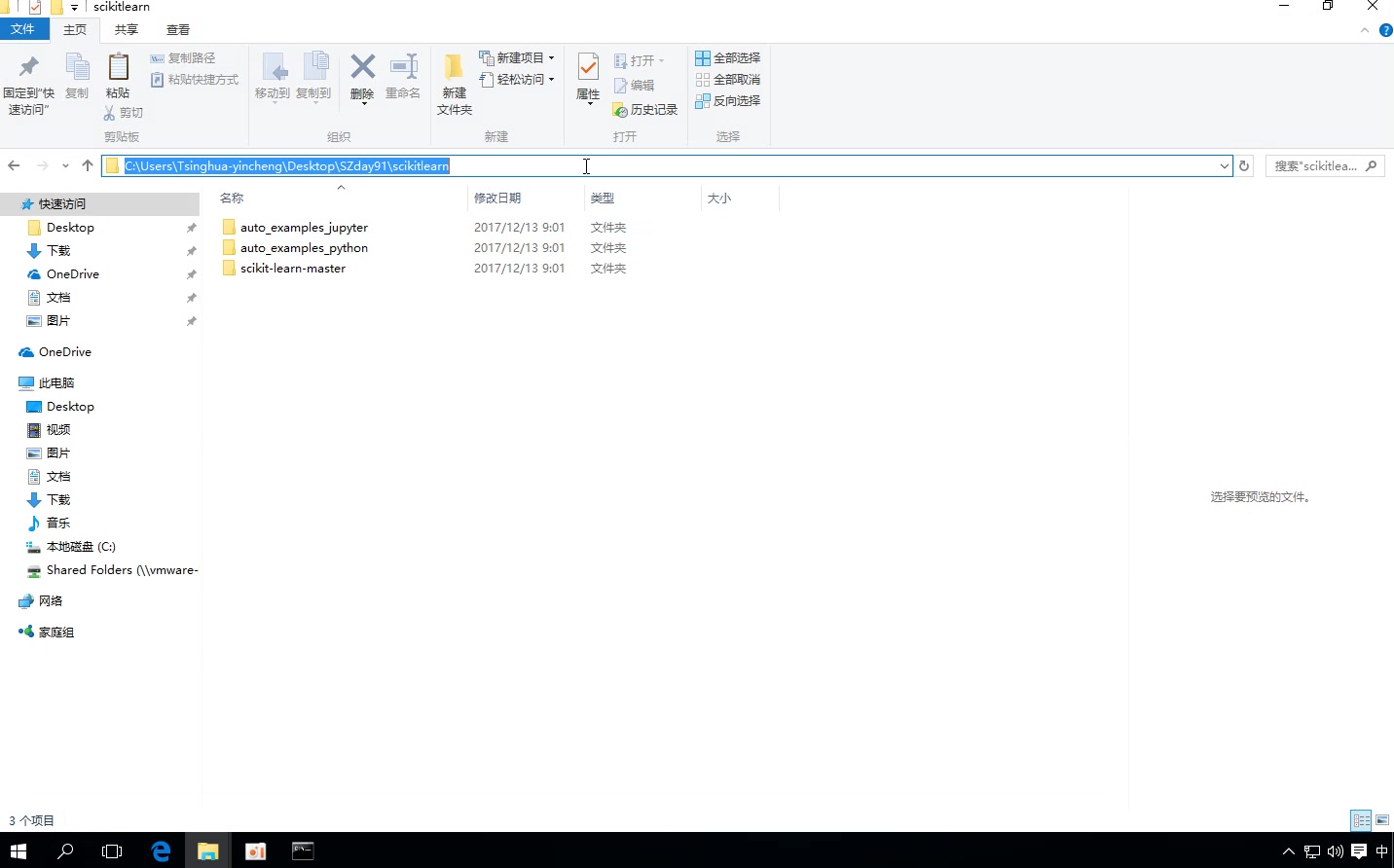The height and width of the screenshot is (868, 1394).
Task: Expand the address bar history dropdown
Action: (1225, 166)
